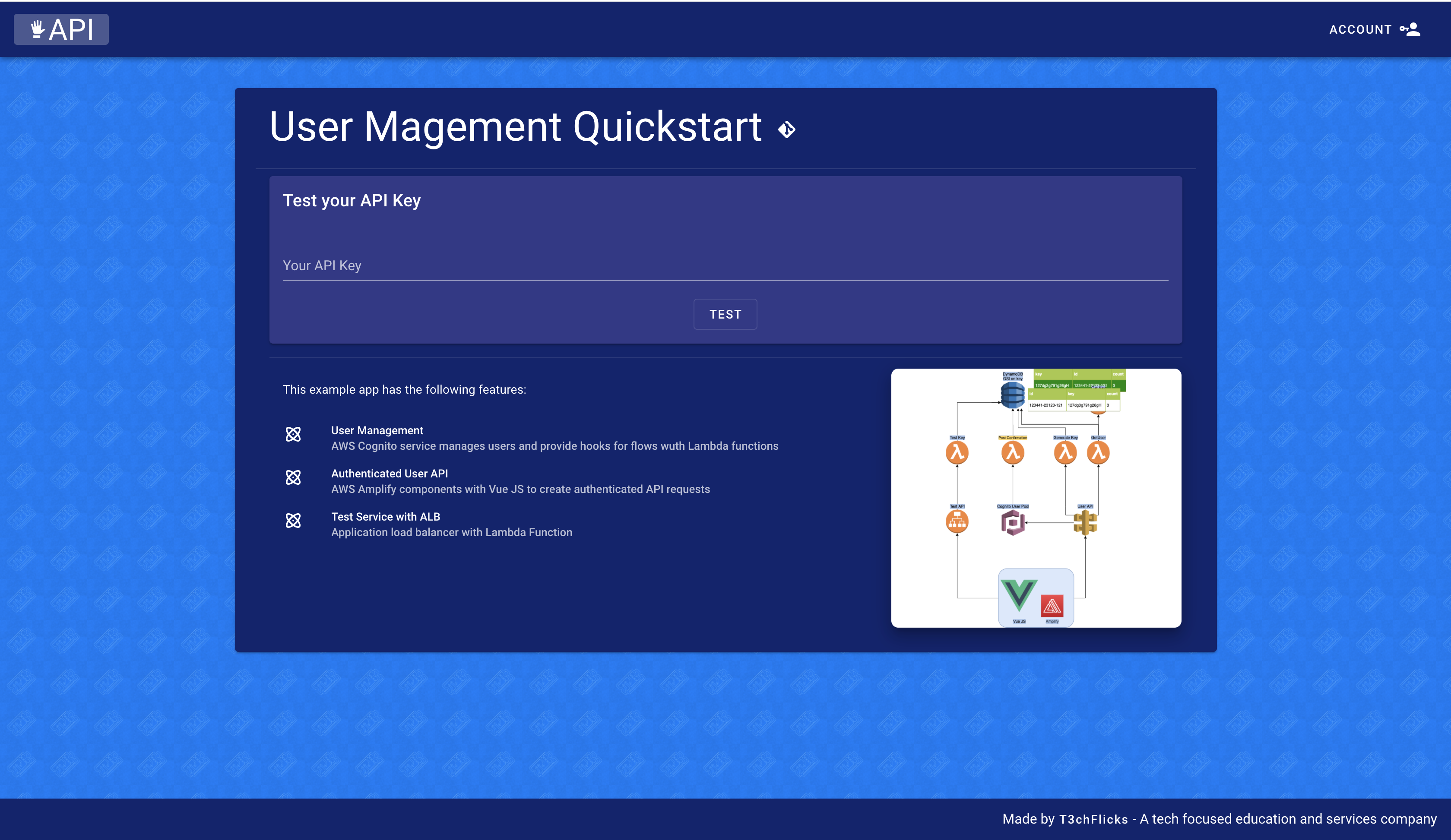The width and height of the screenshot is (1451, 840).
Task: Click the account key-person icon
Action: (1410, 29)
